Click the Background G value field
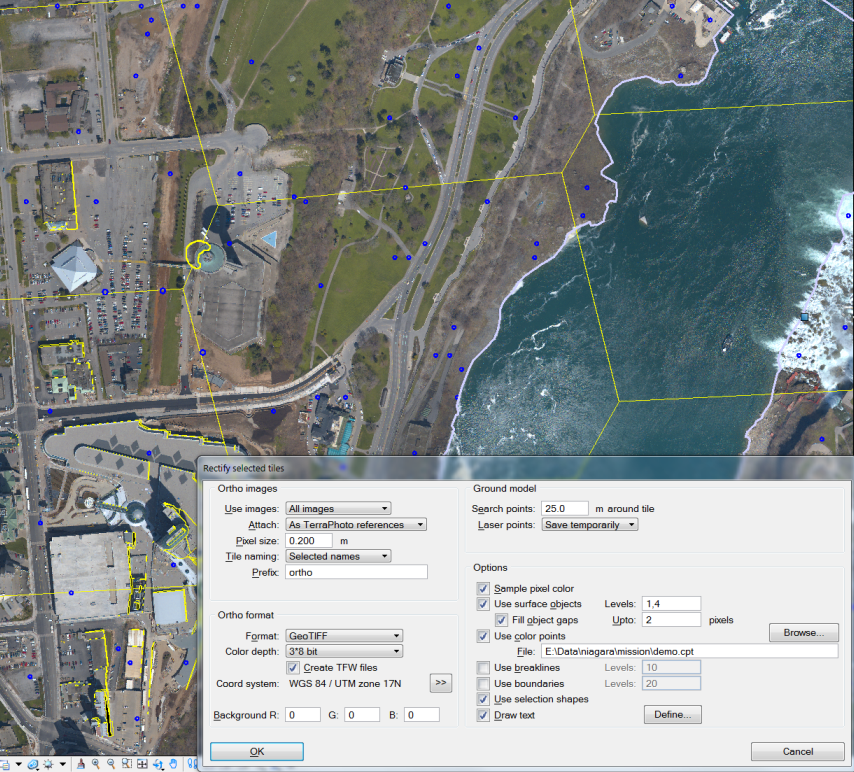The image size is (854, 772). pos(362,715)
